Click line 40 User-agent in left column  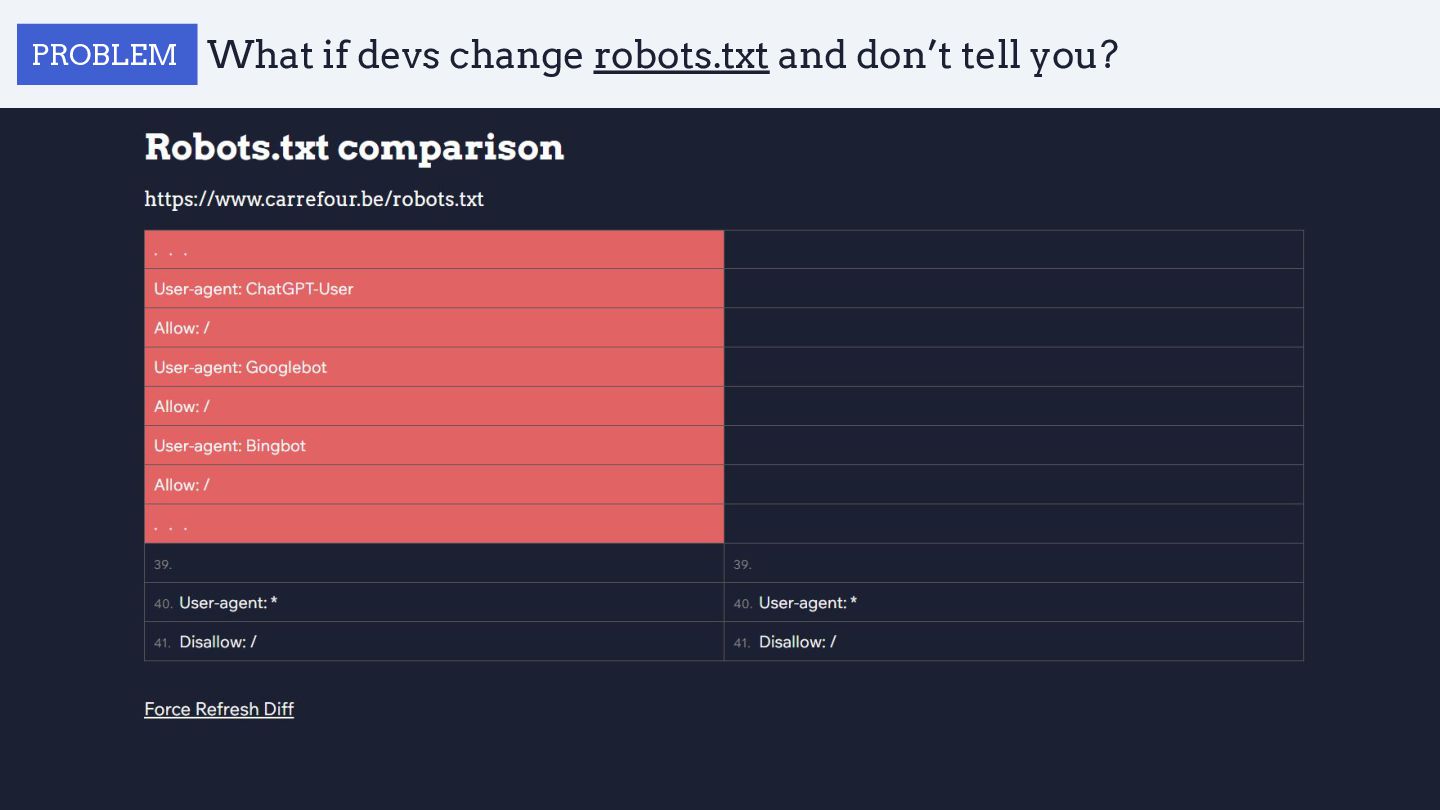228,603
